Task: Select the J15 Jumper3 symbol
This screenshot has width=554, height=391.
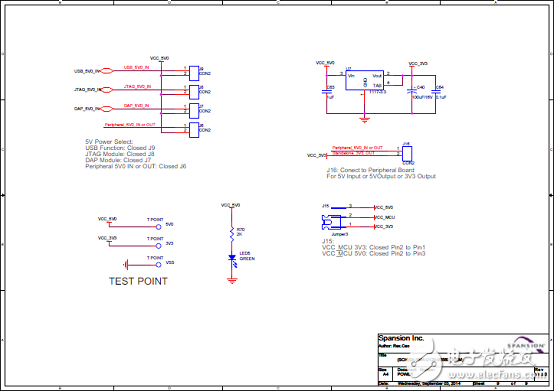Action: pos(331,222)
